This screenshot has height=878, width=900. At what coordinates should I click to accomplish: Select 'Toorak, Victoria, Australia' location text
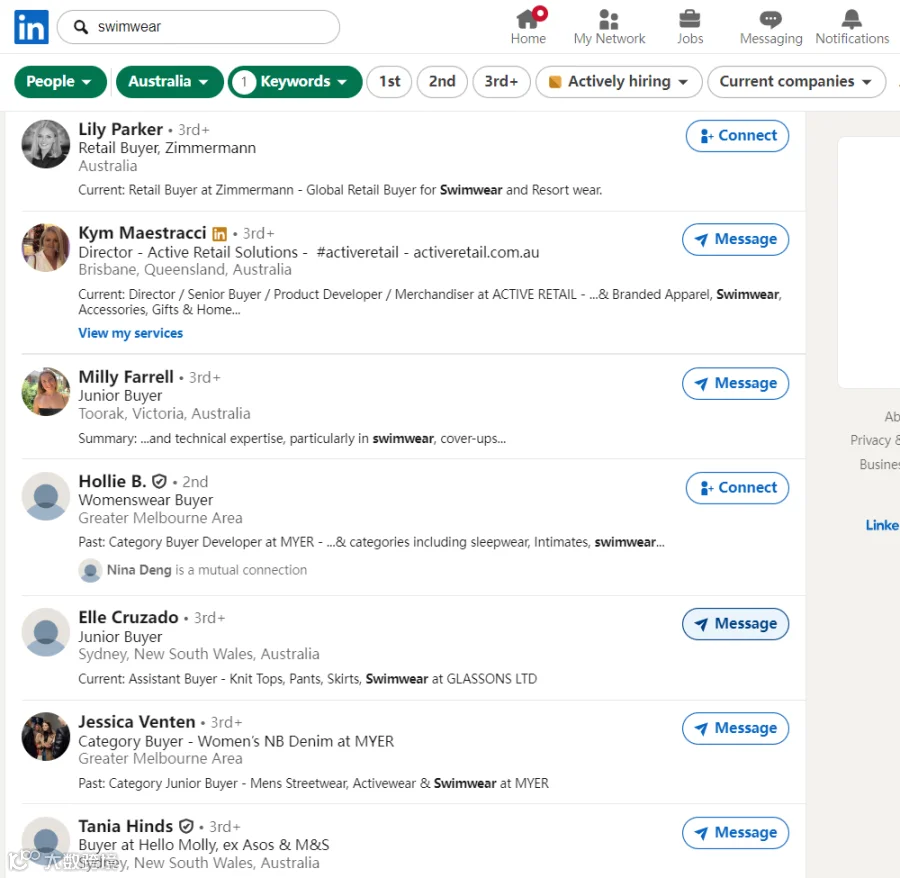164,413
